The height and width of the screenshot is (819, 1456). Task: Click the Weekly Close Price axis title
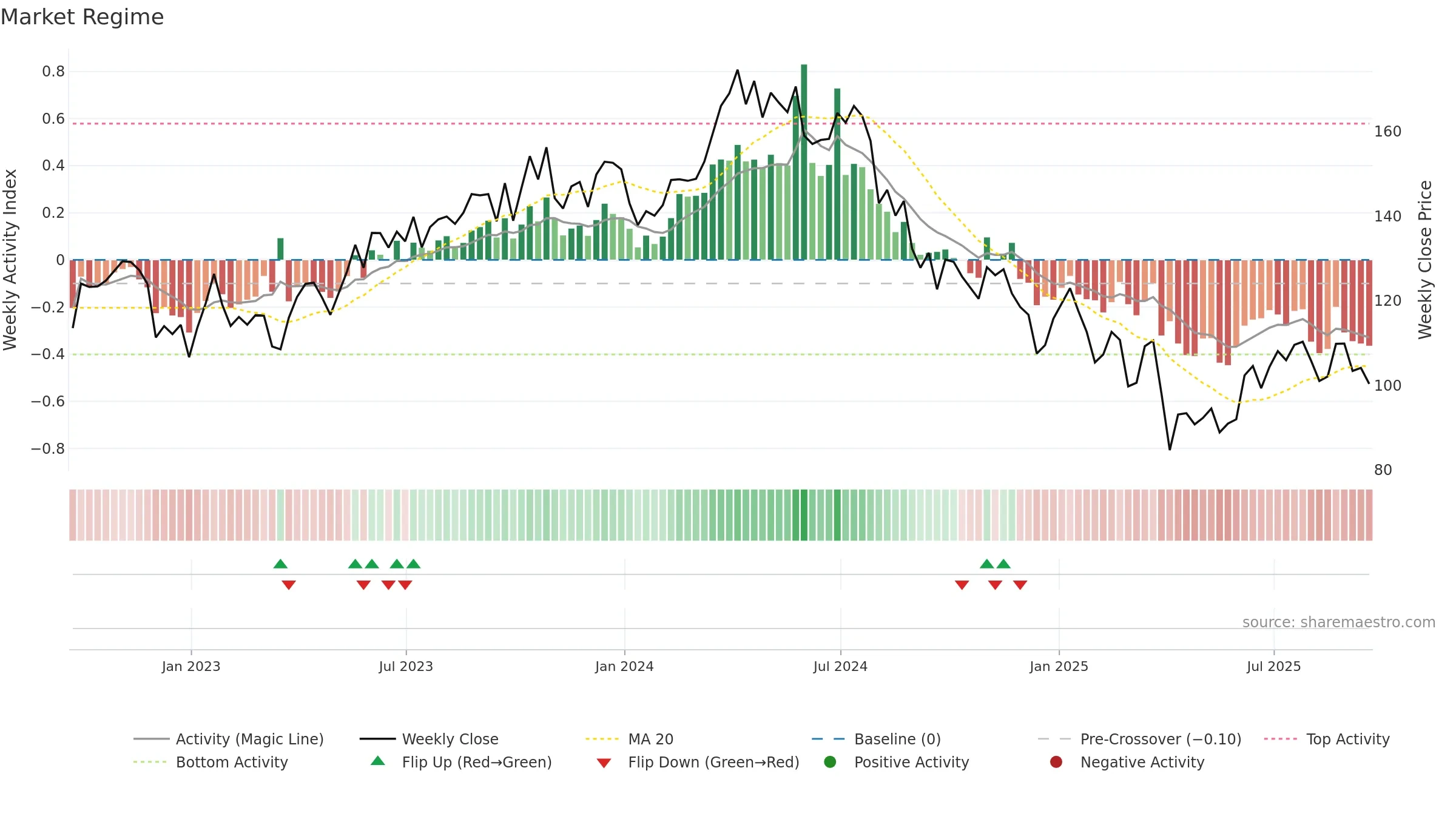tap(1425, 260)
